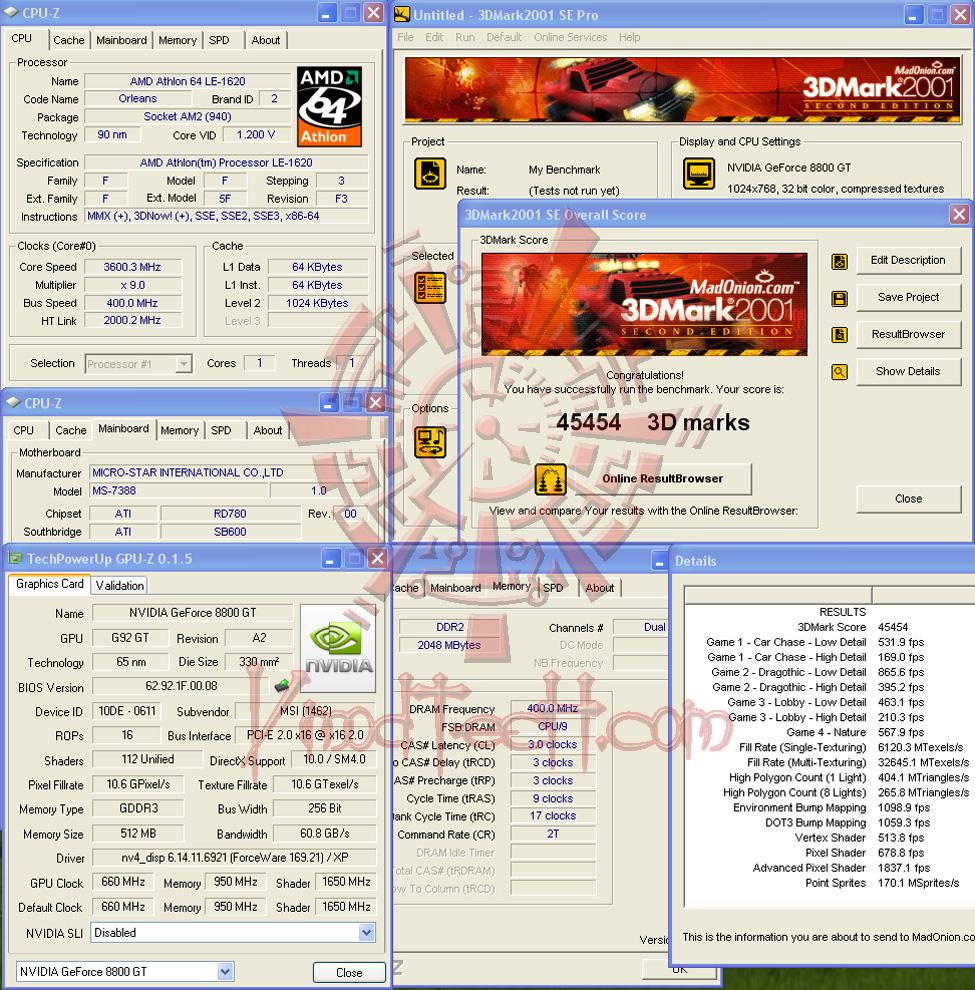Open the File menu in 3DMark2001

[405, 37]
